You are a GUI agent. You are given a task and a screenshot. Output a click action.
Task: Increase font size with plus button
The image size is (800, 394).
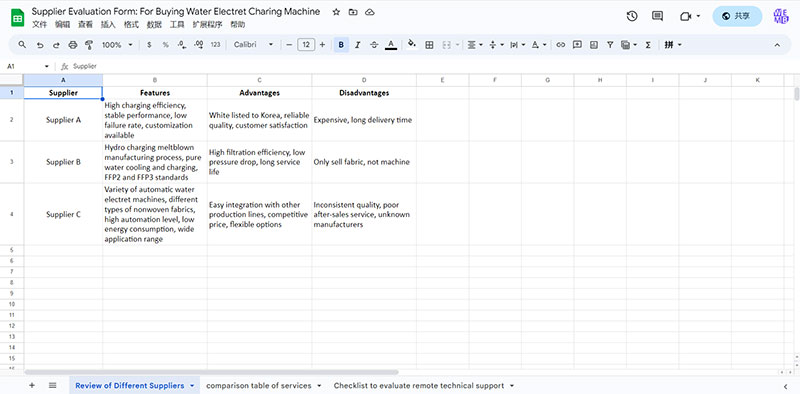point(322,45)
